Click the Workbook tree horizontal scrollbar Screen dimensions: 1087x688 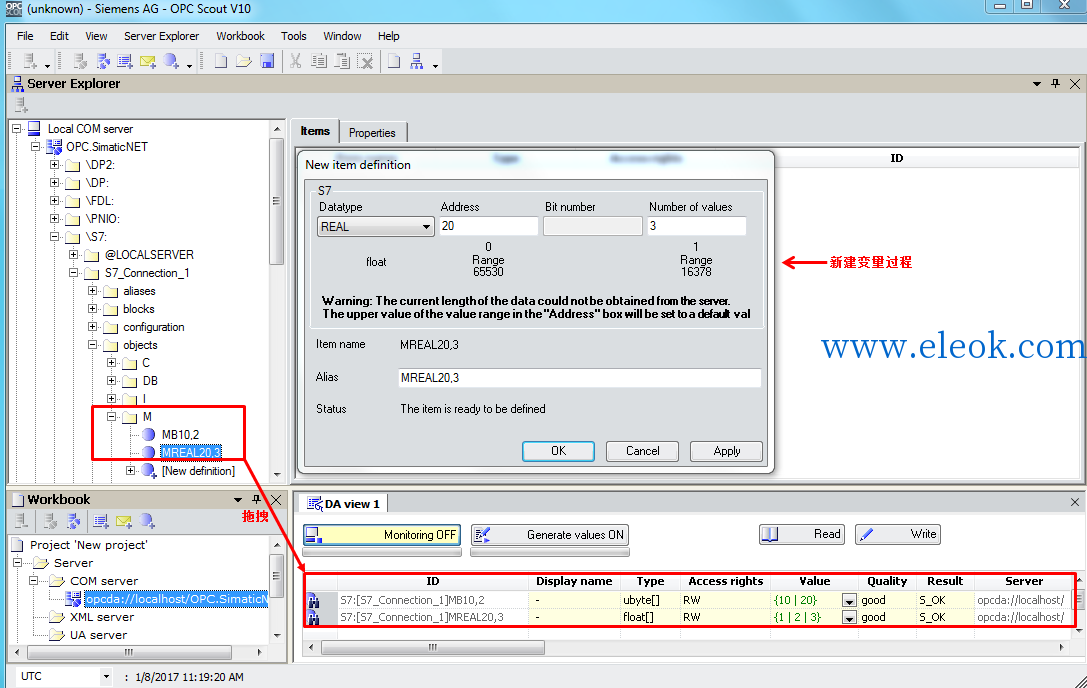coord(129,653)
